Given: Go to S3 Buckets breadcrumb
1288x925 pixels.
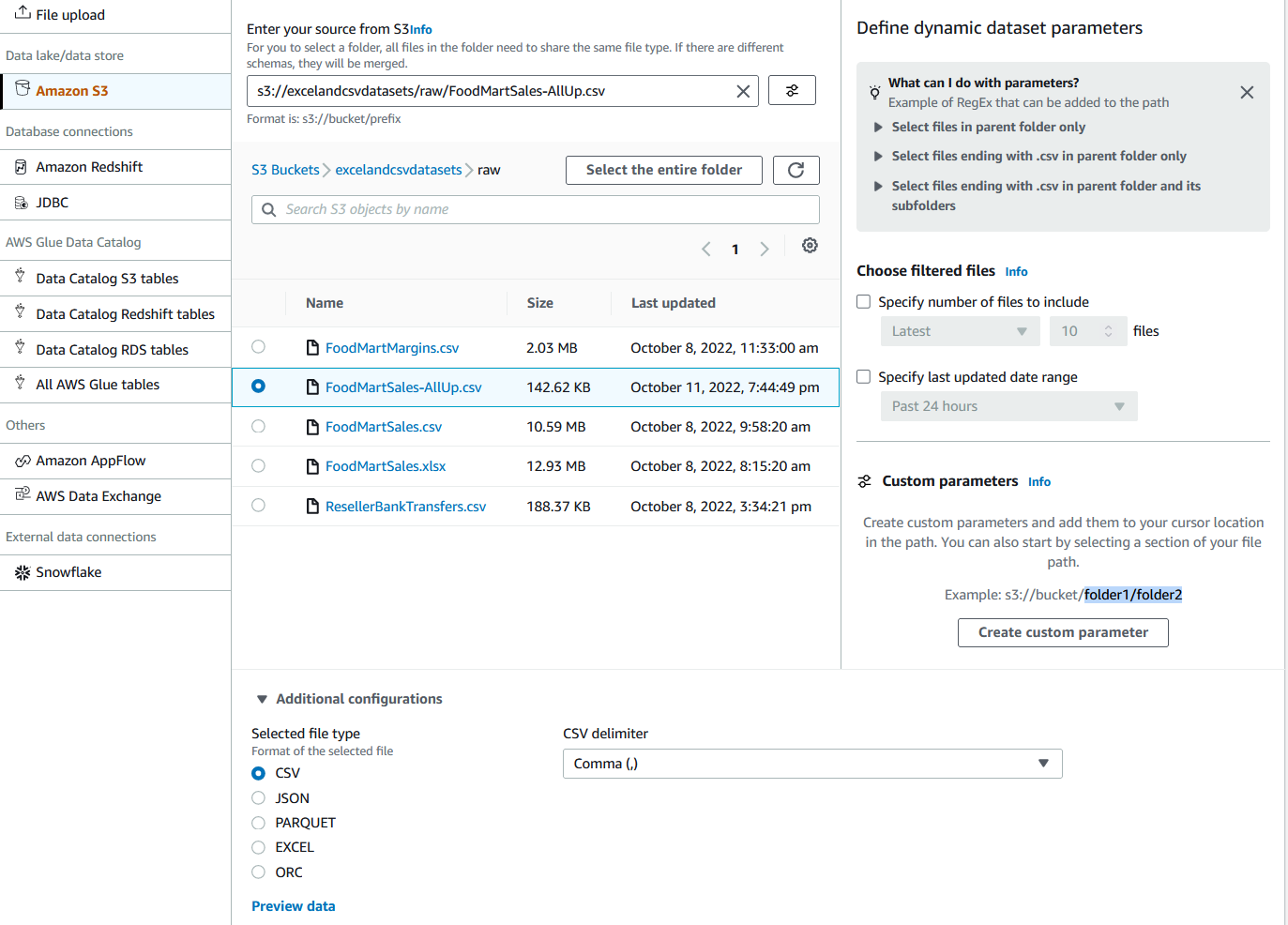Looking at the screenshot, I should point(285,170).
